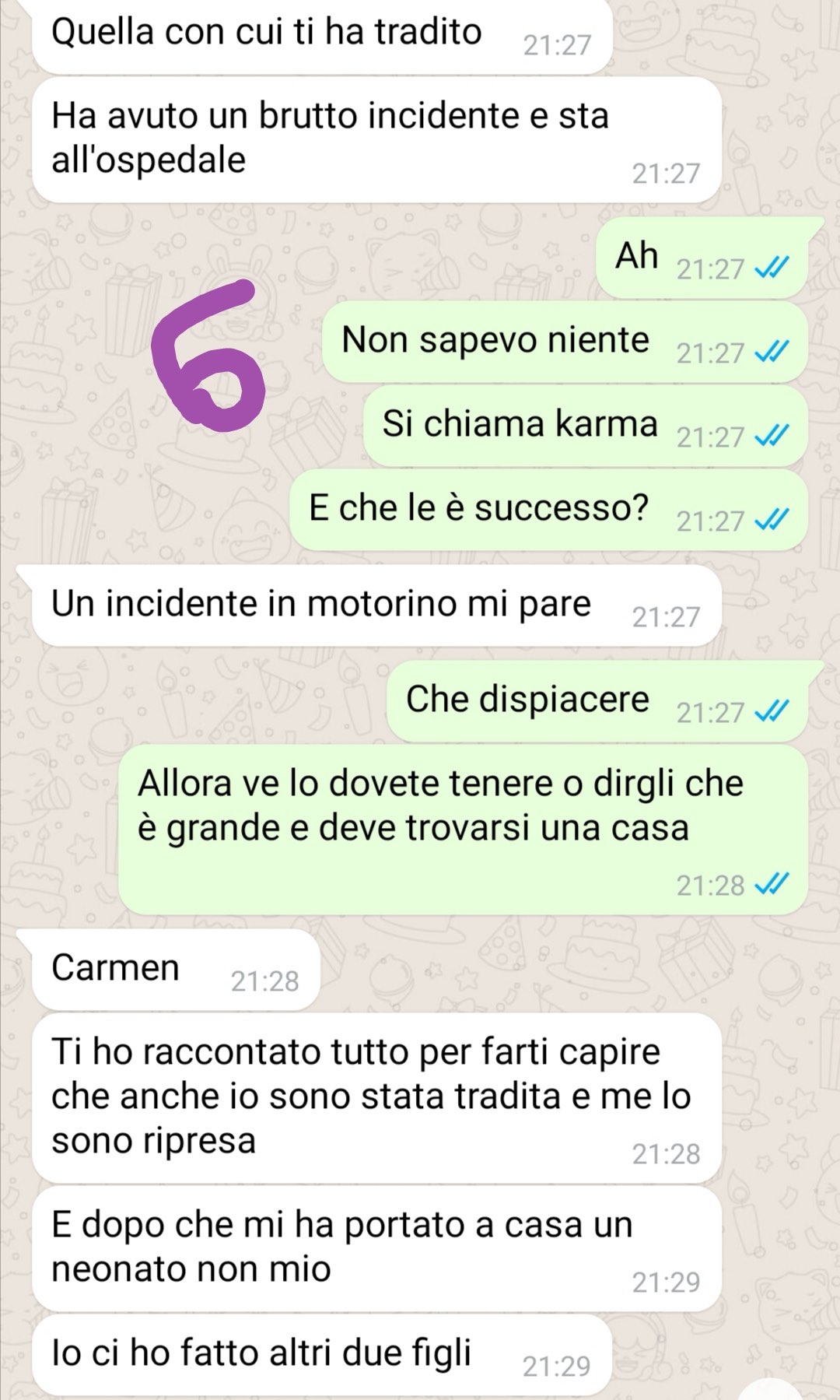Tap the 21:28 timestamp on 'Carmen' message

click(264, 981)
